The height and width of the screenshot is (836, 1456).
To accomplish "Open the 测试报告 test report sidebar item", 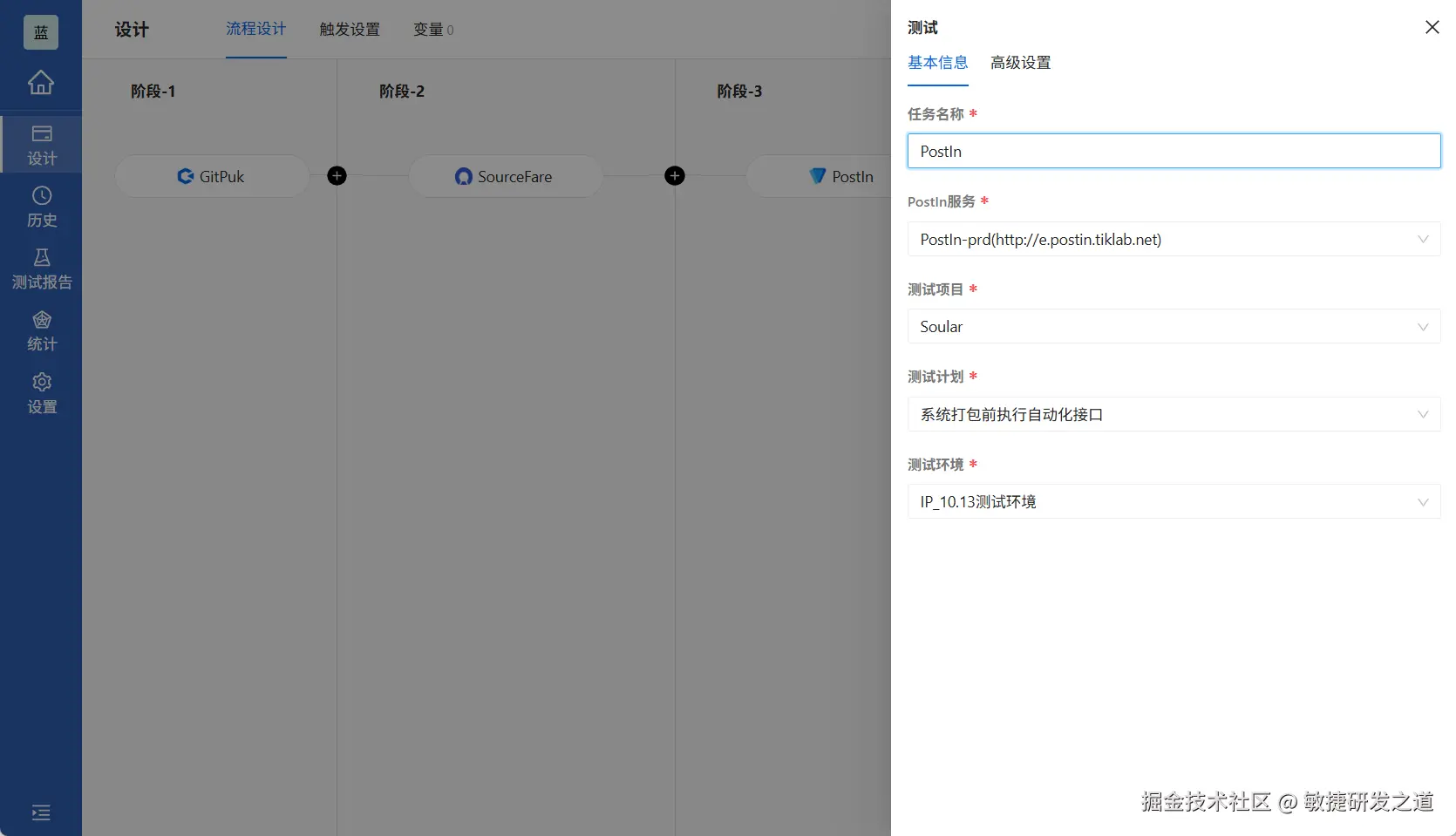I will coord(41,269).
